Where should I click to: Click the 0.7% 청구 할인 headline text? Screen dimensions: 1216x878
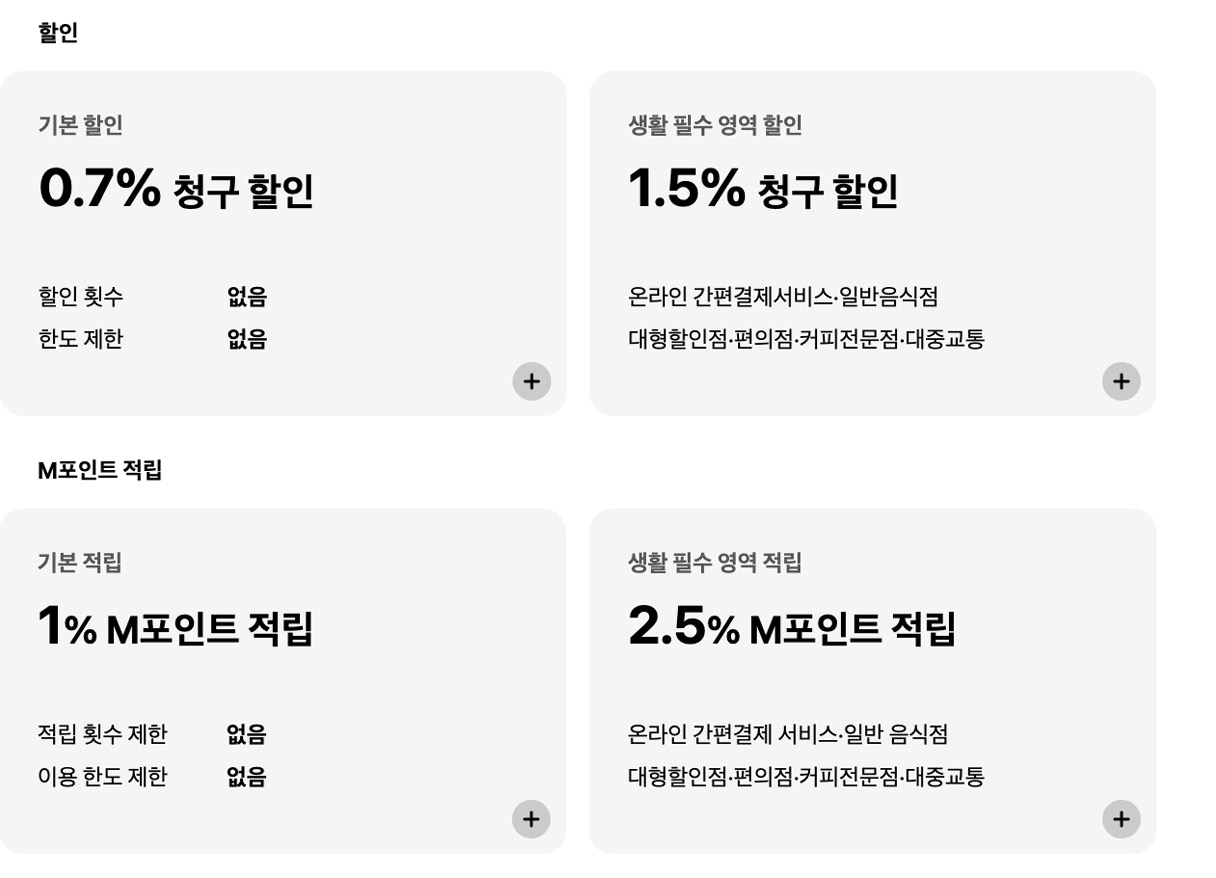pyautogui.click(x=176, y=189)
